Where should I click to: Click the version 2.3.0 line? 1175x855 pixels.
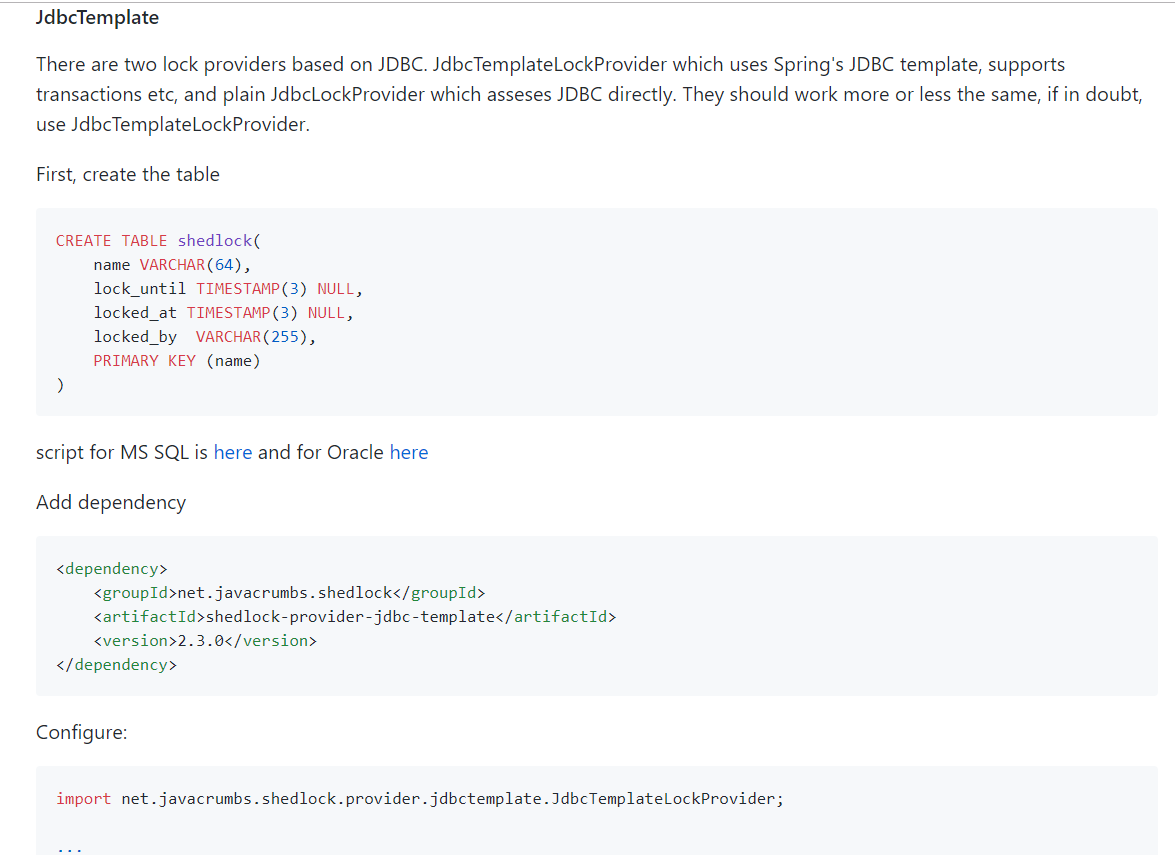click(205, 641)
